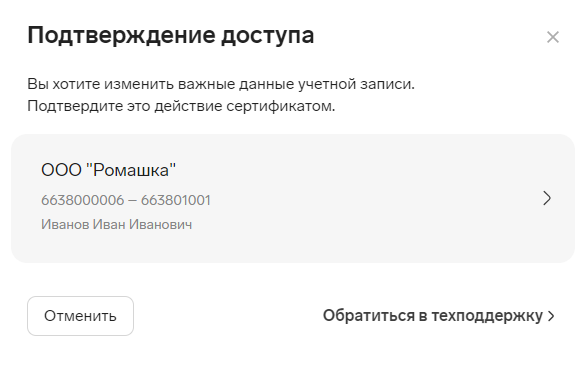Click the KPP number 663801001
This screenshot has height=369, width=588.
176,200
